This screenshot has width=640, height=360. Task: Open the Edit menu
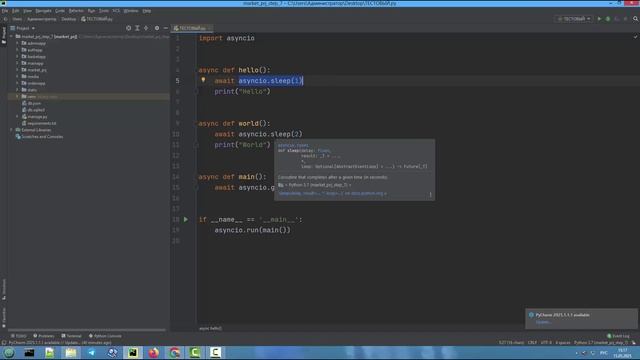(x=16, y=11)
